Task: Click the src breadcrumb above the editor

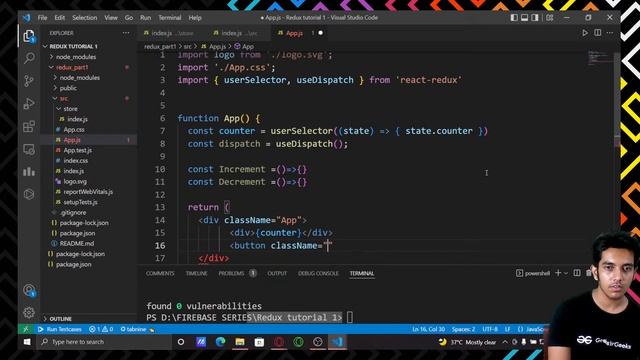Action: point(187,47)
